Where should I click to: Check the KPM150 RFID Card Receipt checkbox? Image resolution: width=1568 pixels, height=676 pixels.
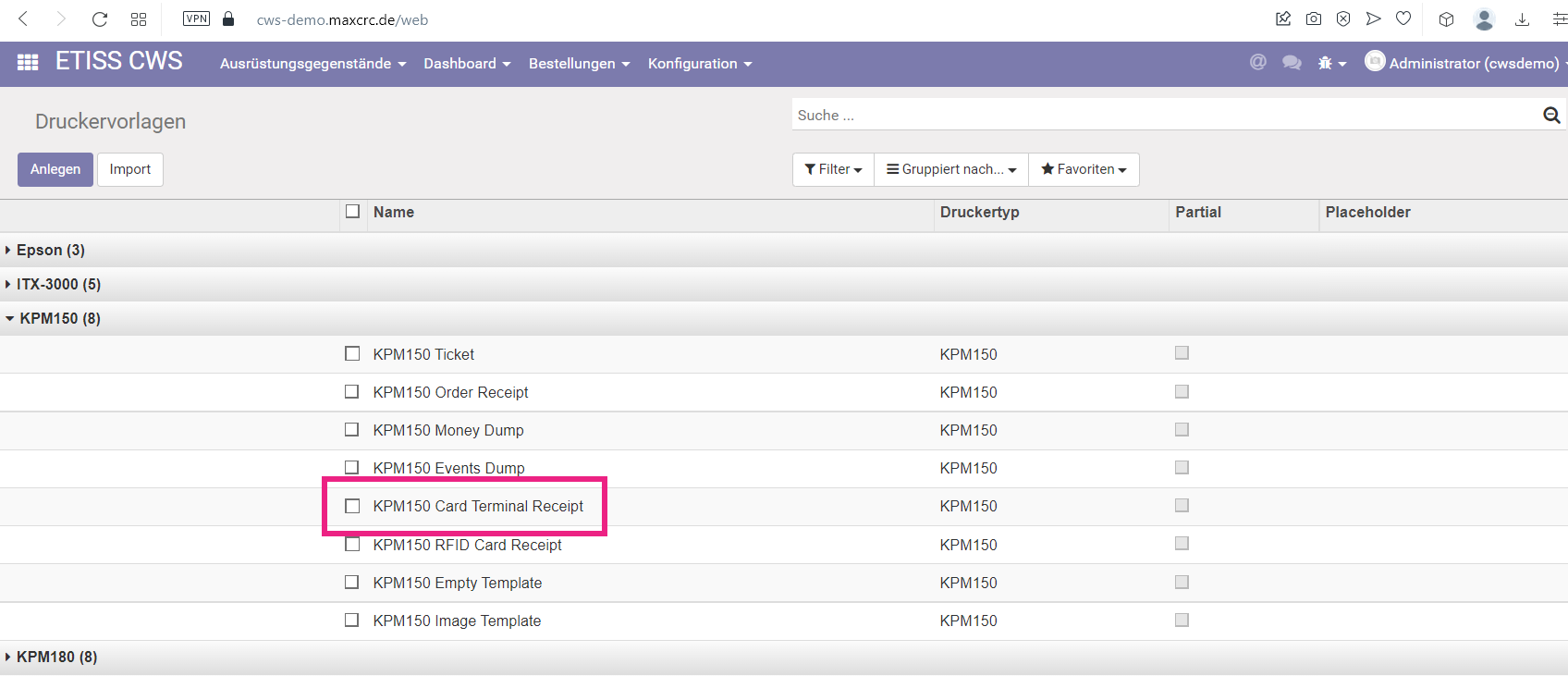tap(352, 544)
